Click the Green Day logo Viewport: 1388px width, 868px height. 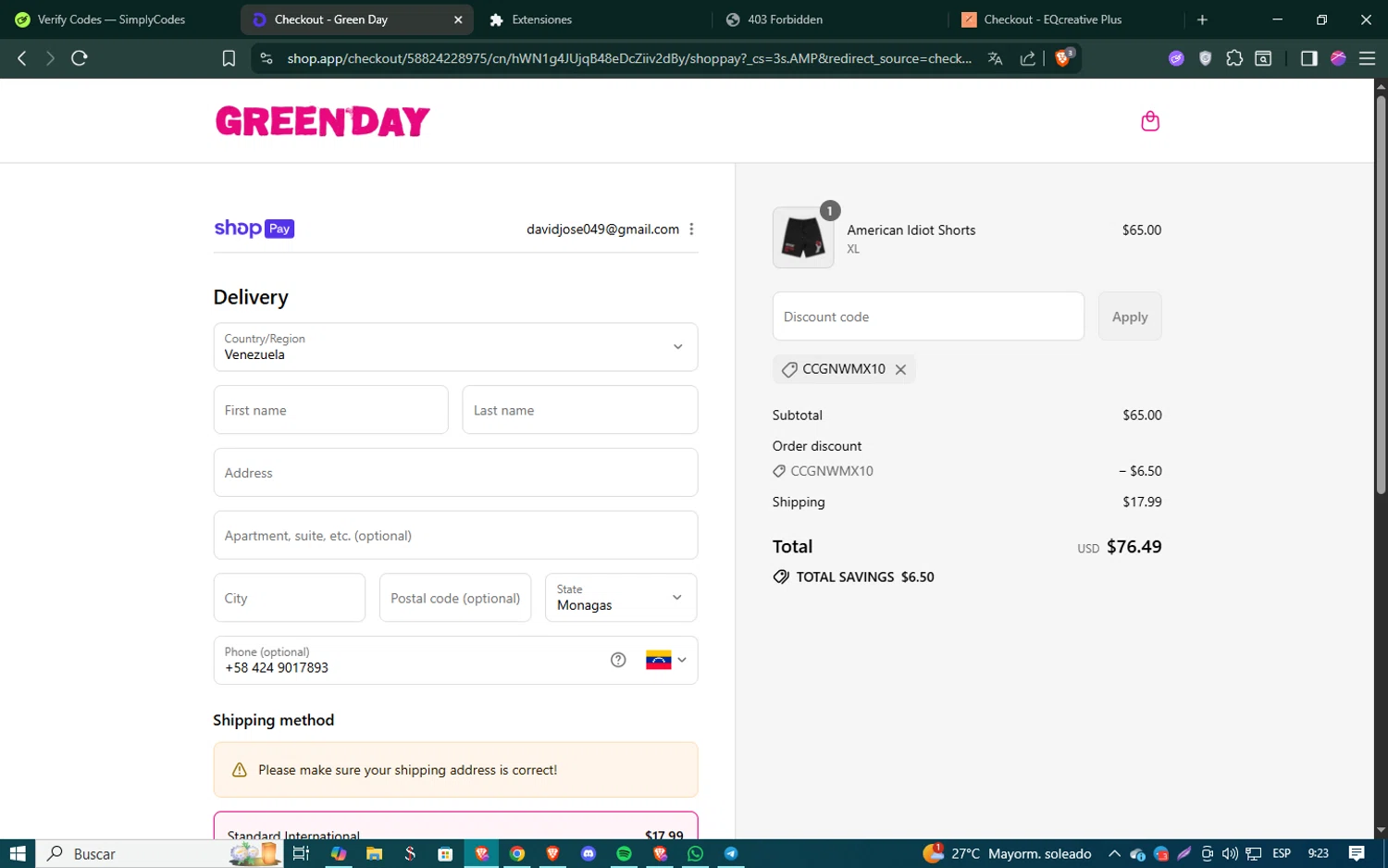coord(323,121)
